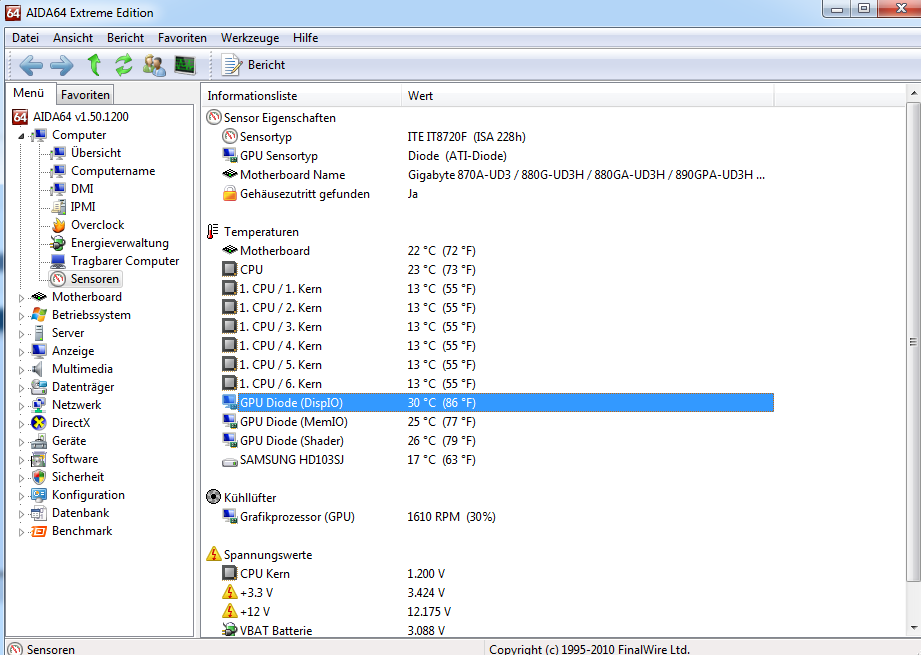The width and height of the screenshot is (921, 655).
Task: Go forward with the blue right arrow
Action: [62, 65]
